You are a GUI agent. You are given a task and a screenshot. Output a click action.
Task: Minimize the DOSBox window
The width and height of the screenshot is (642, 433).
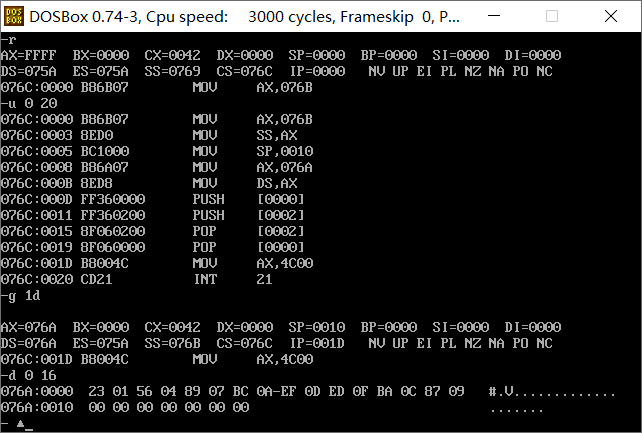coord(494,16)
